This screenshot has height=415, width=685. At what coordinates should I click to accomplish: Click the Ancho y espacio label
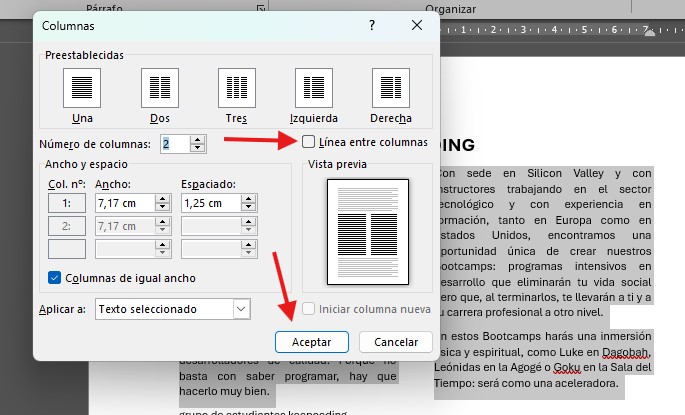coord(86,164)
